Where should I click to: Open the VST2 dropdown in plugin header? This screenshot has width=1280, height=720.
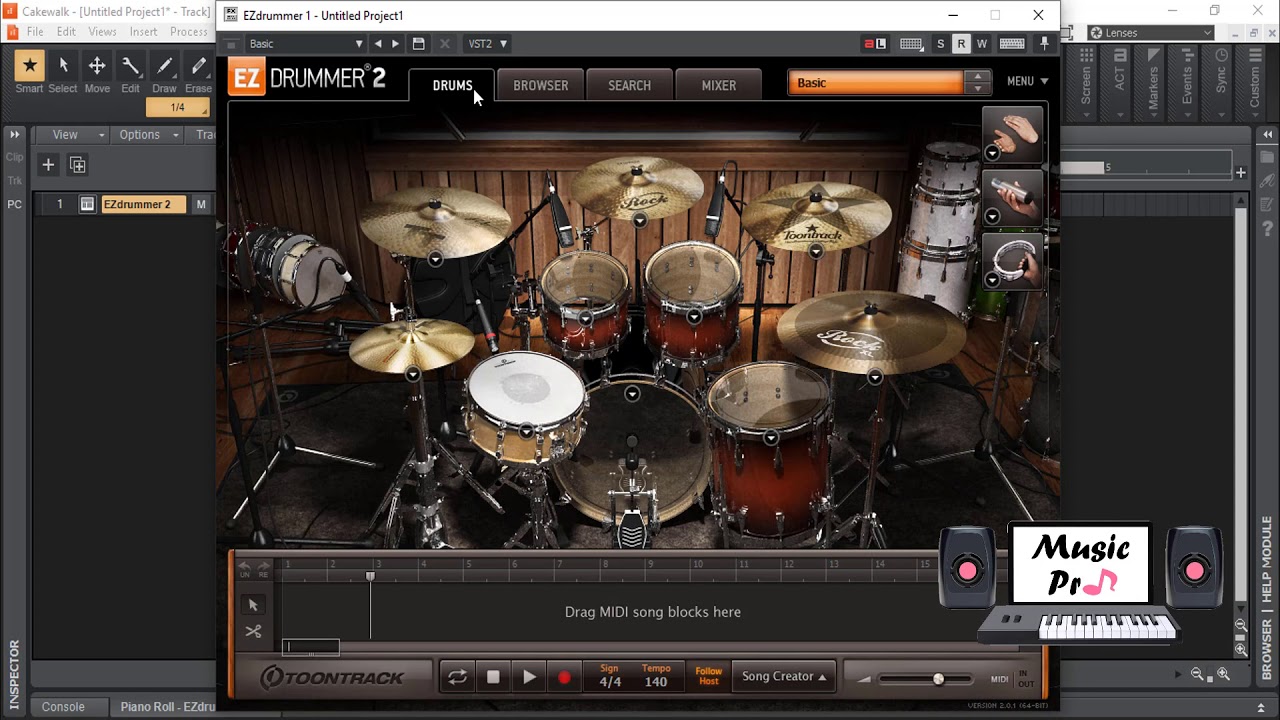click(x=488, y=44)
